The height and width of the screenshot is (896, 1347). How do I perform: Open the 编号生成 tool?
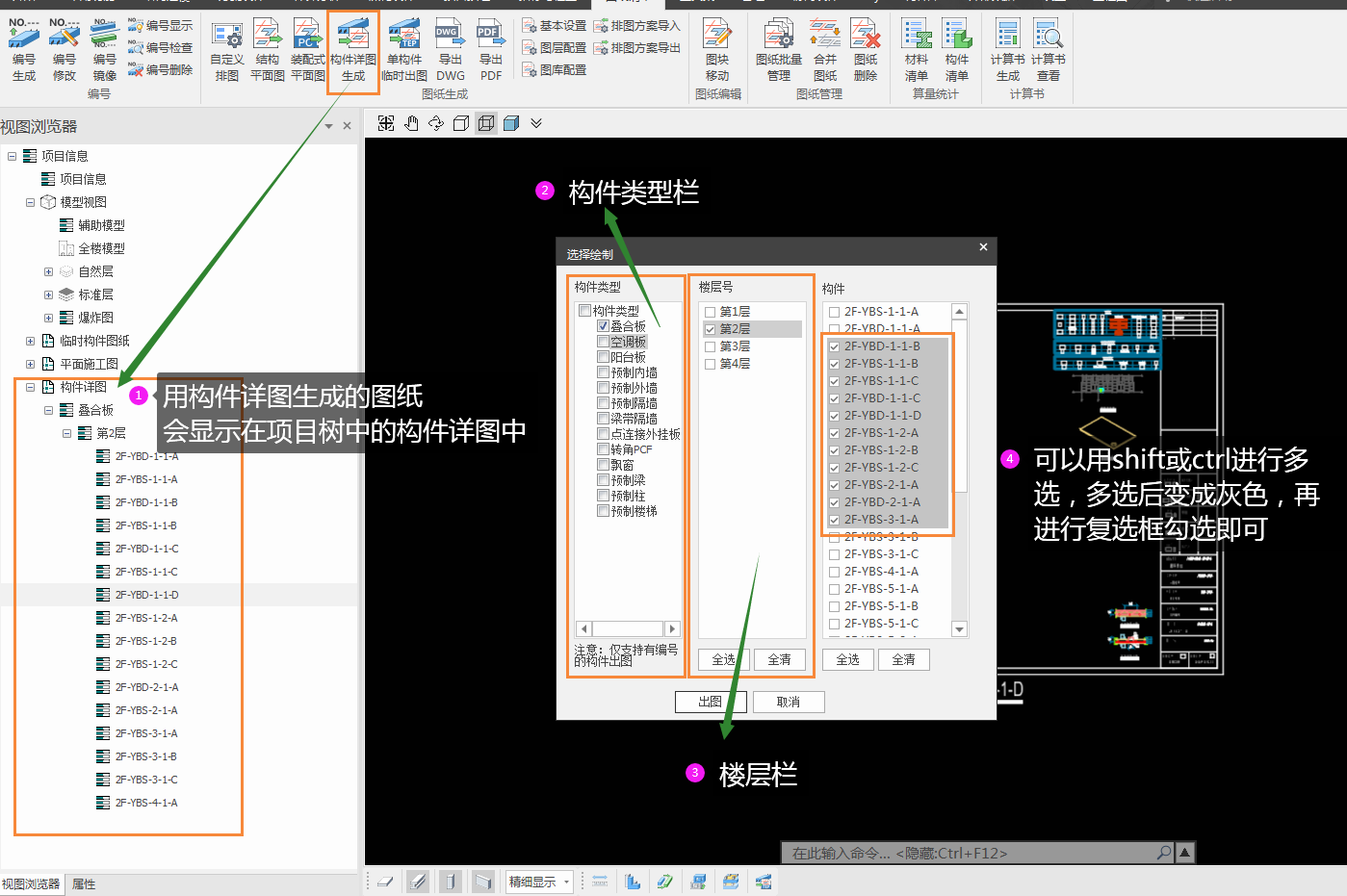pyautogui.click(x=24, y=50)
